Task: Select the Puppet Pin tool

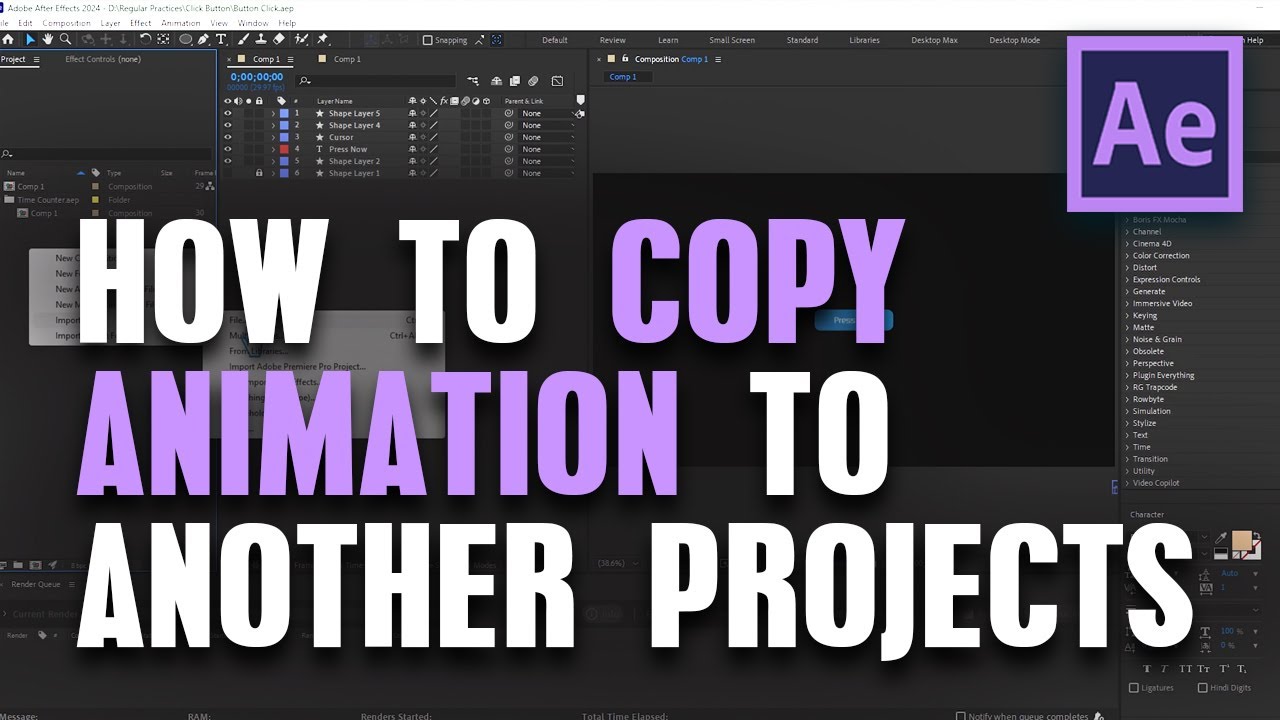Action: pyautogui.click(x=323, y=39)
